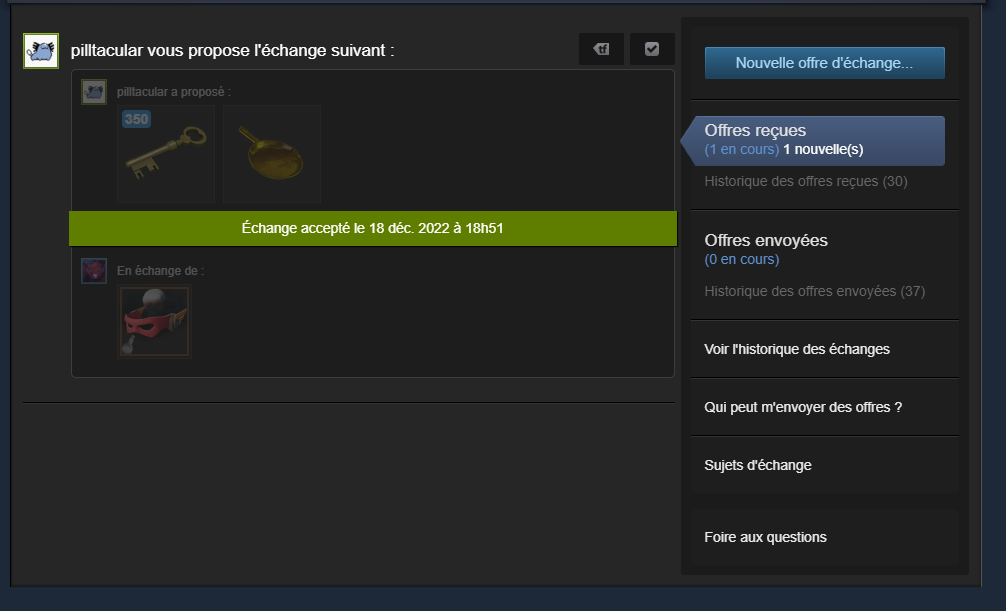Open 'Historique des offres reçues (30)'
Screen dimensions: 1006x611
pyautogui.click(x=806, y=181)
